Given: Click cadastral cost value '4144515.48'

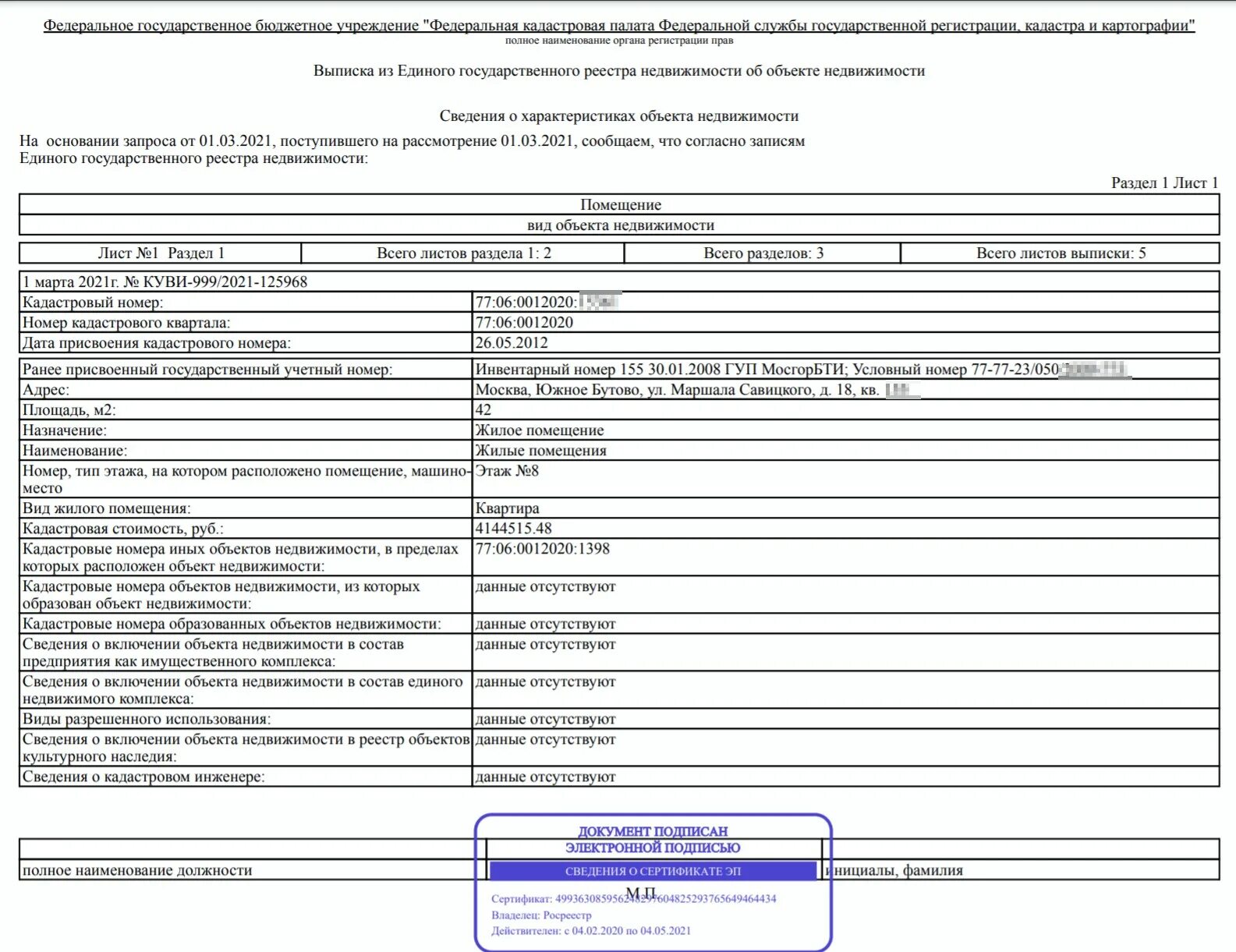Looking at the screenshot, I should (514, 529).
